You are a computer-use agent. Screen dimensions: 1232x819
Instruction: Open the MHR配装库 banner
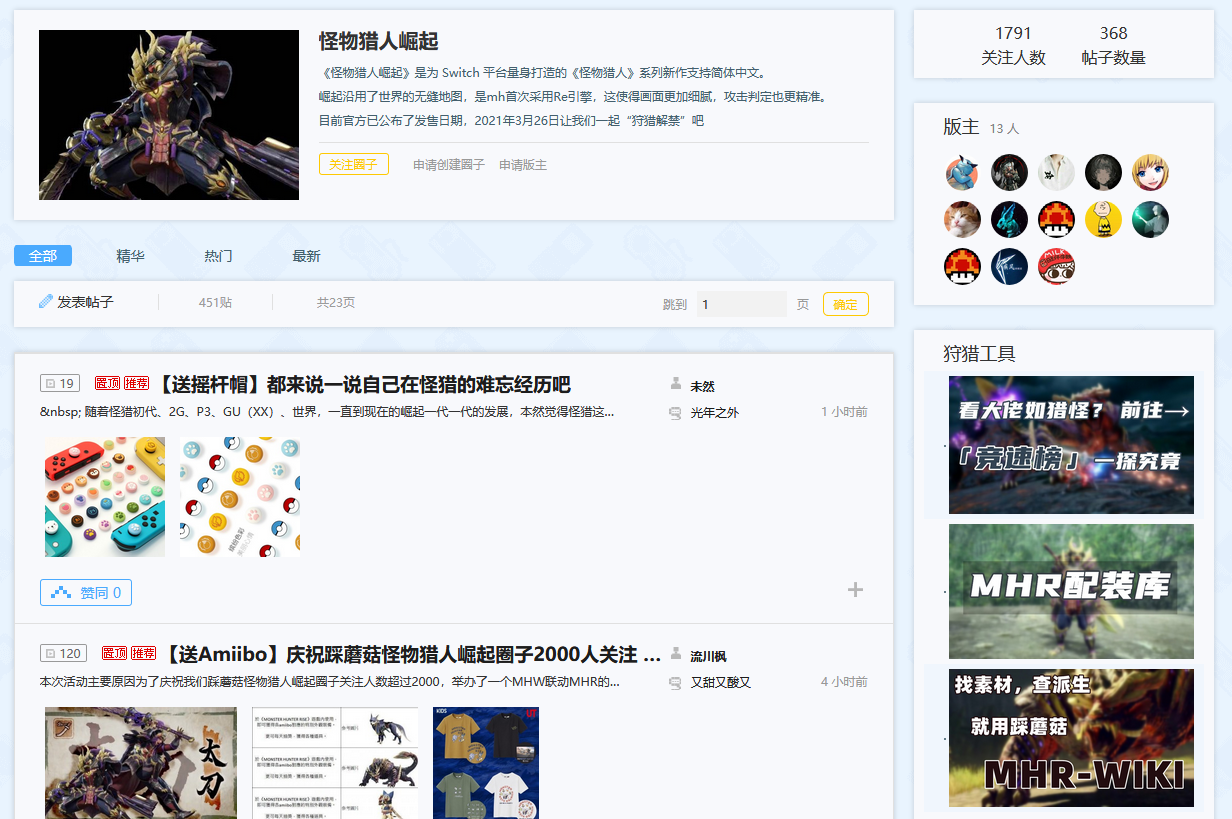[x=1071, y=592]
